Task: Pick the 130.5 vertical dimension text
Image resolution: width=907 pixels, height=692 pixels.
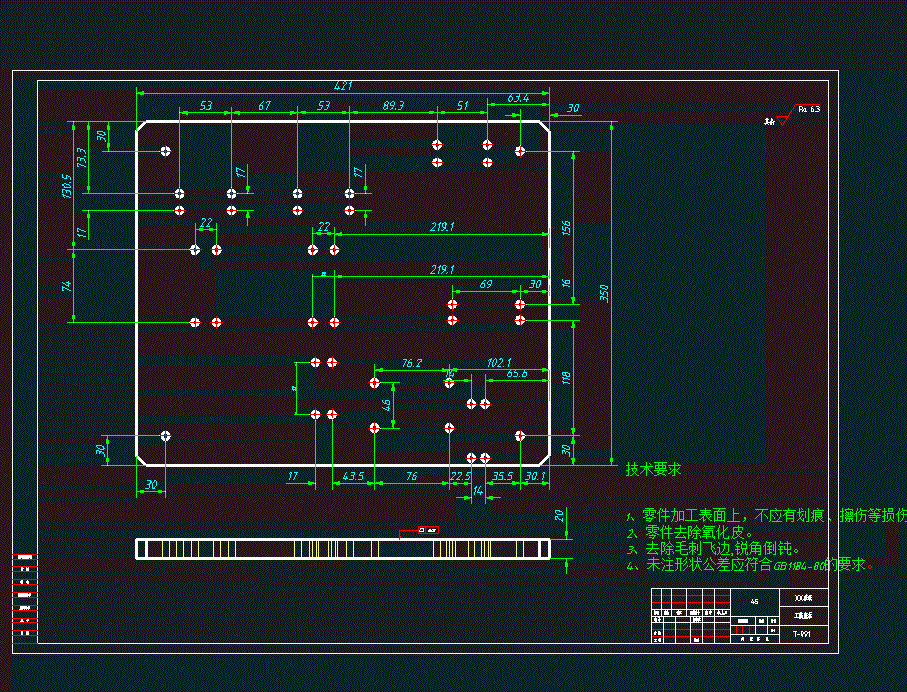Action: click(x=67, y=186)
